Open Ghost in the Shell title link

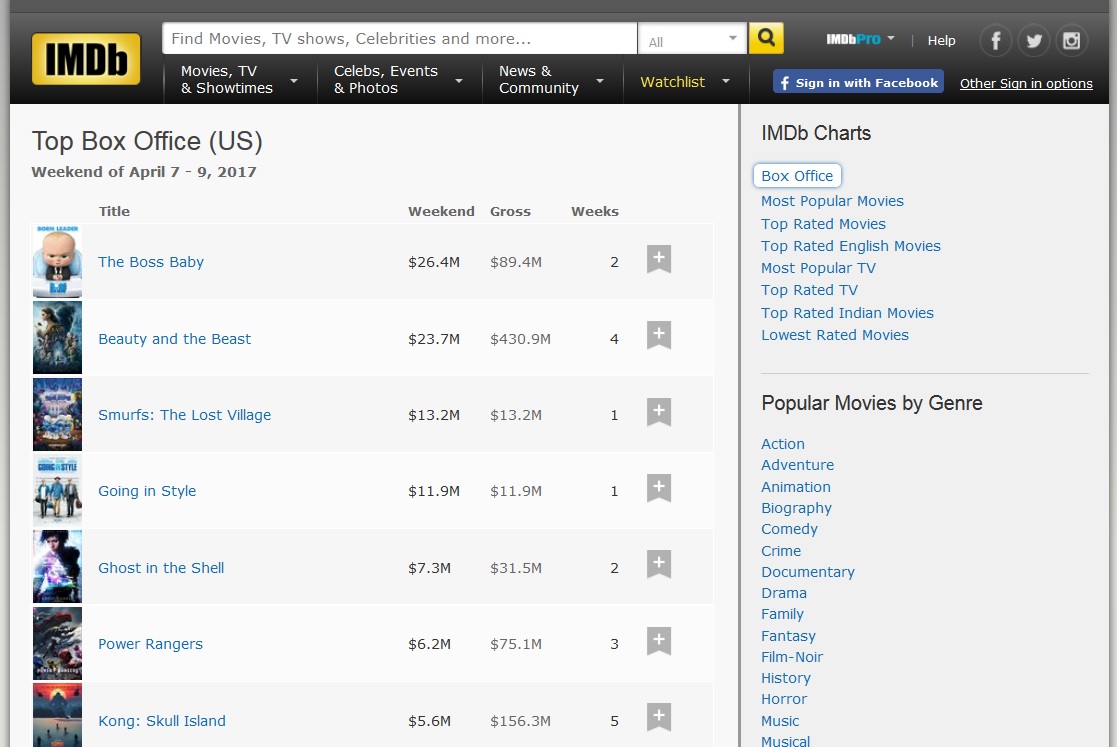tap(161, 568)
